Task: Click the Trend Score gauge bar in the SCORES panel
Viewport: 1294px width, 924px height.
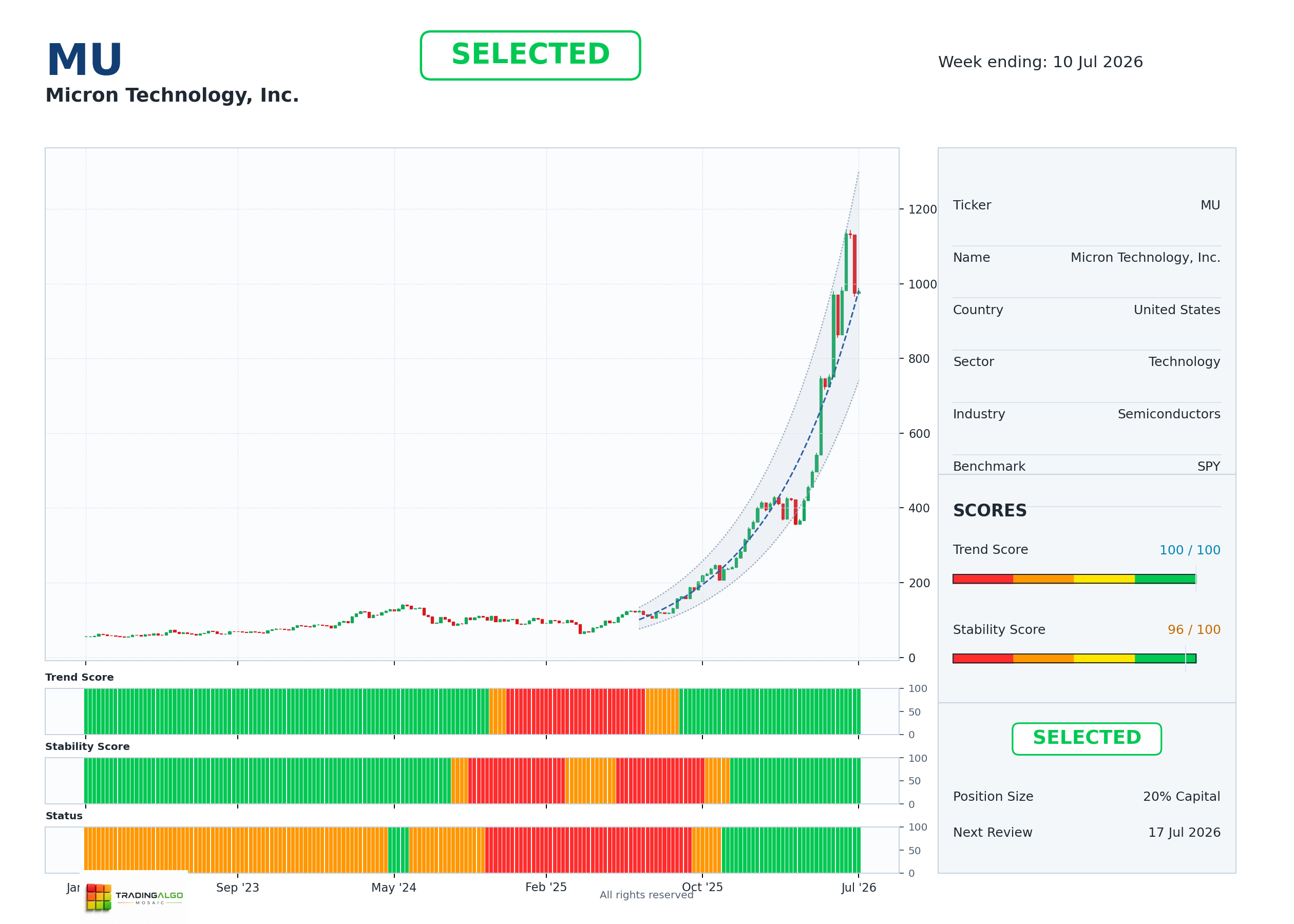Action: click(1074, 579)
